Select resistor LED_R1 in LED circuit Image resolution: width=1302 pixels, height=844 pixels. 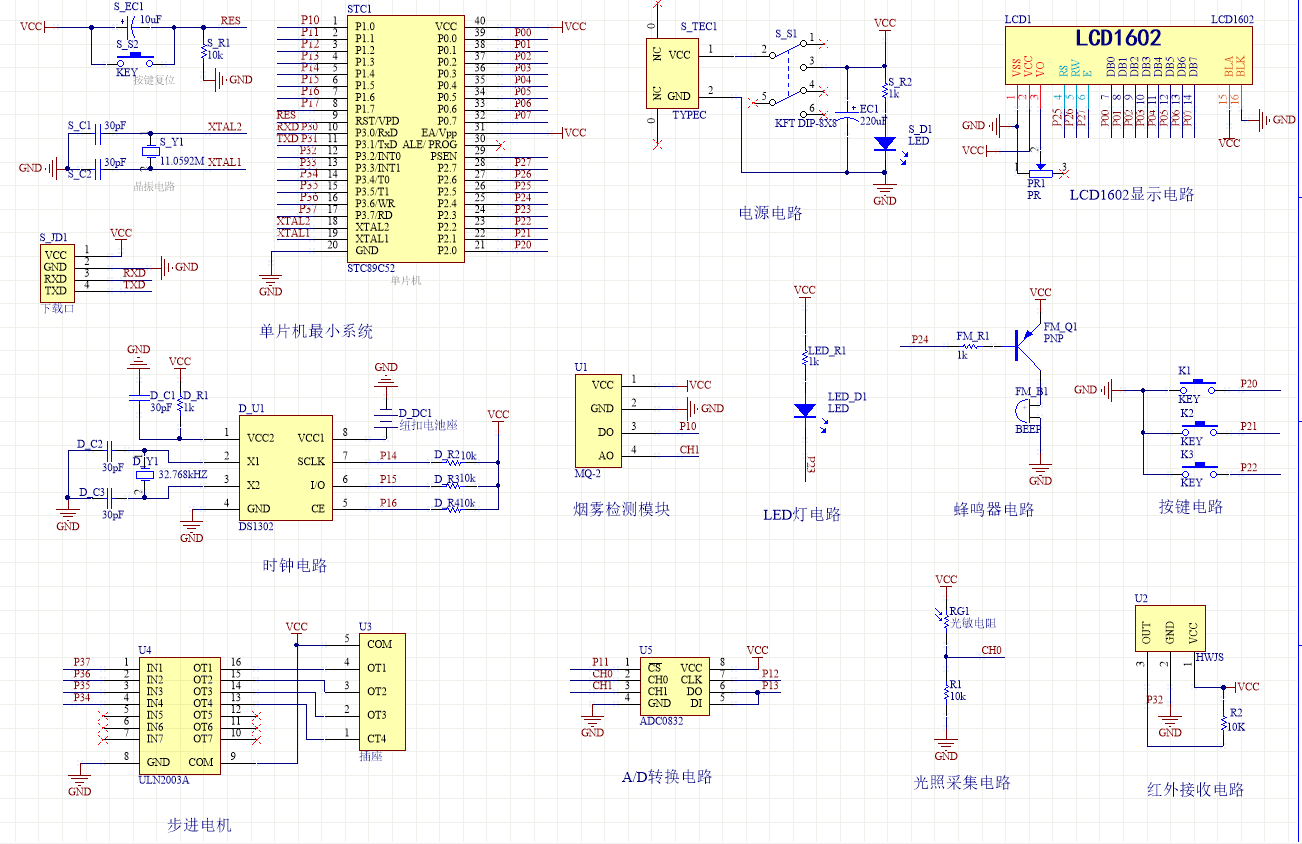[805, 359]
